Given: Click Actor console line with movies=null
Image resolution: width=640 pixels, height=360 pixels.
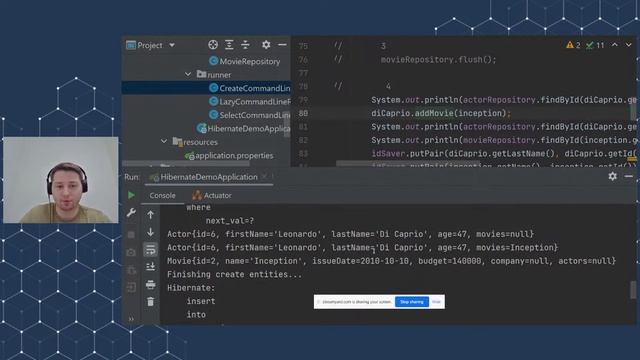Looking at the screenshot, I should click(x=350, y=234).
